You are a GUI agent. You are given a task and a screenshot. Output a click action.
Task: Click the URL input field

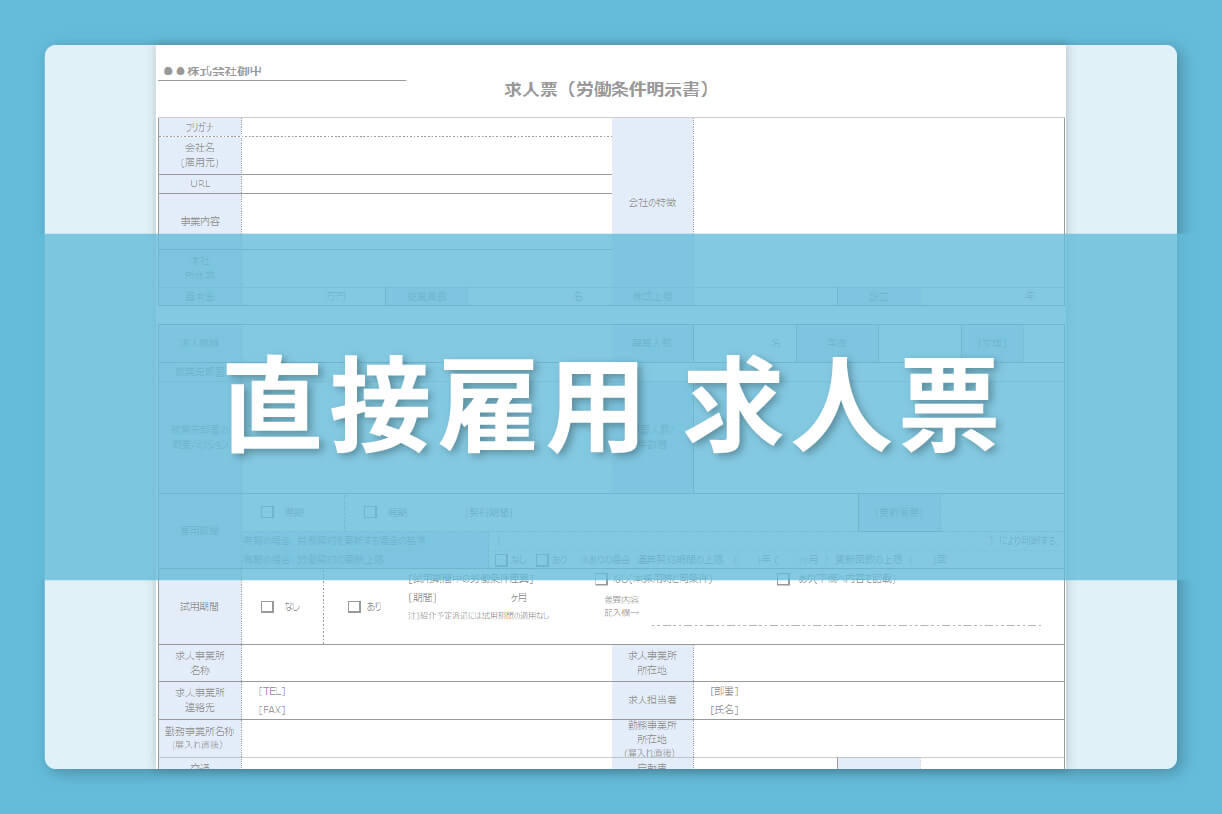click(426, 184)
